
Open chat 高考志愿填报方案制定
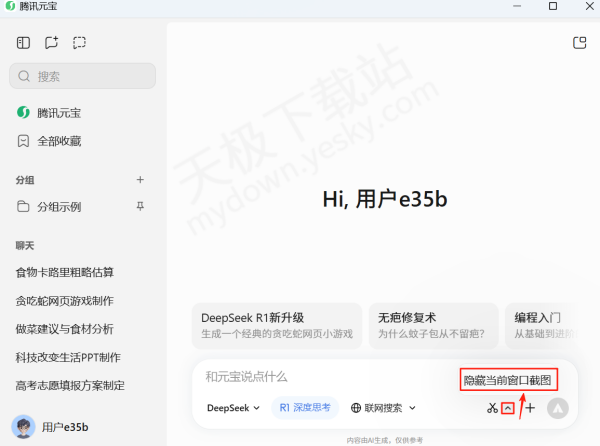click(70, 386)
